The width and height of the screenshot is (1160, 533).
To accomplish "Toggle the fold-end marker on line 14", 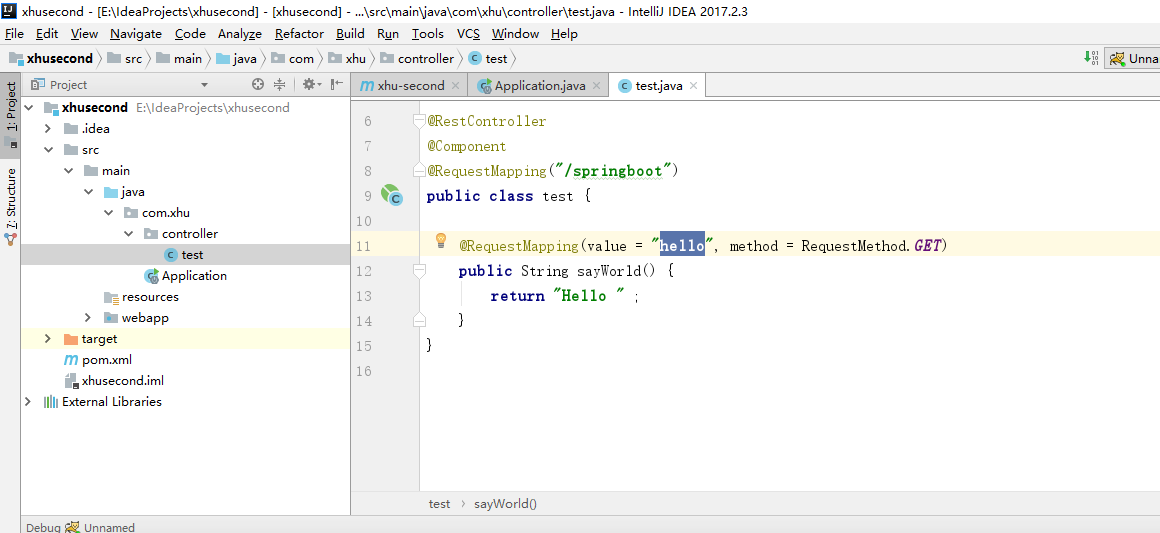I will coord(419,321).
